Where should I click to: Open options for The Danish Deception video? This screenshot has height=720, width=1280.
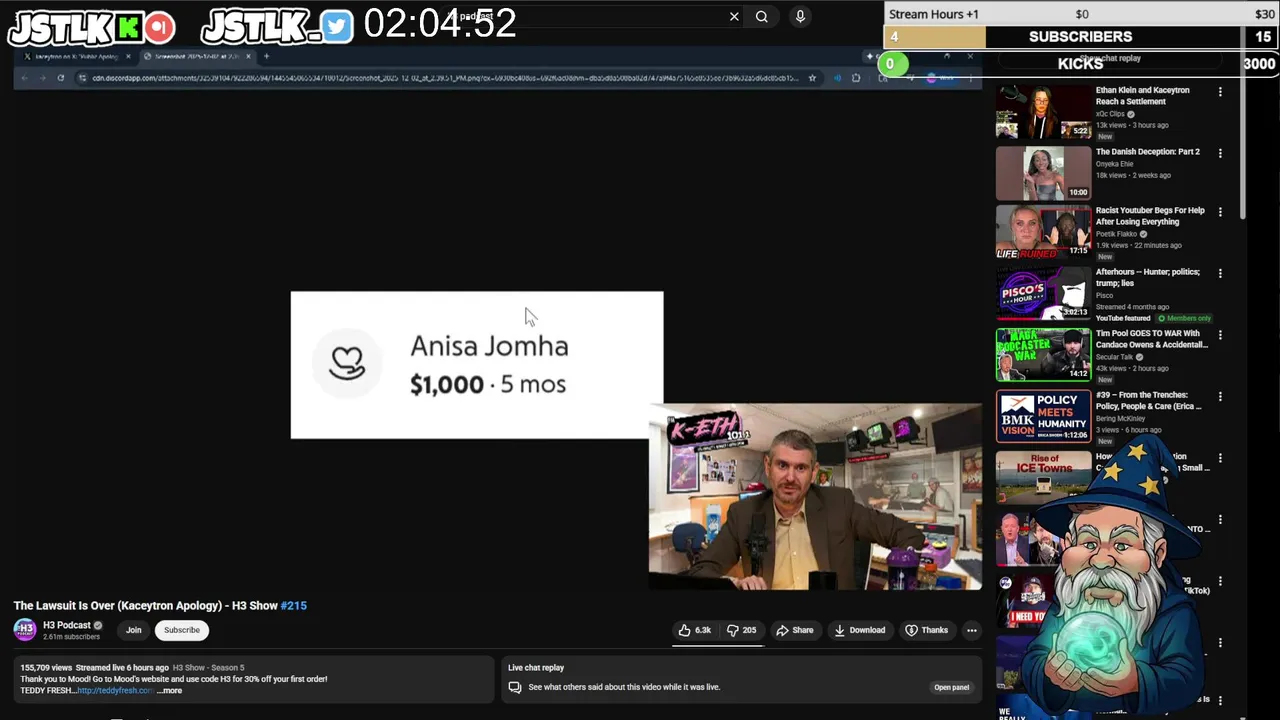pyautogui.click(x=1220, y=153)
